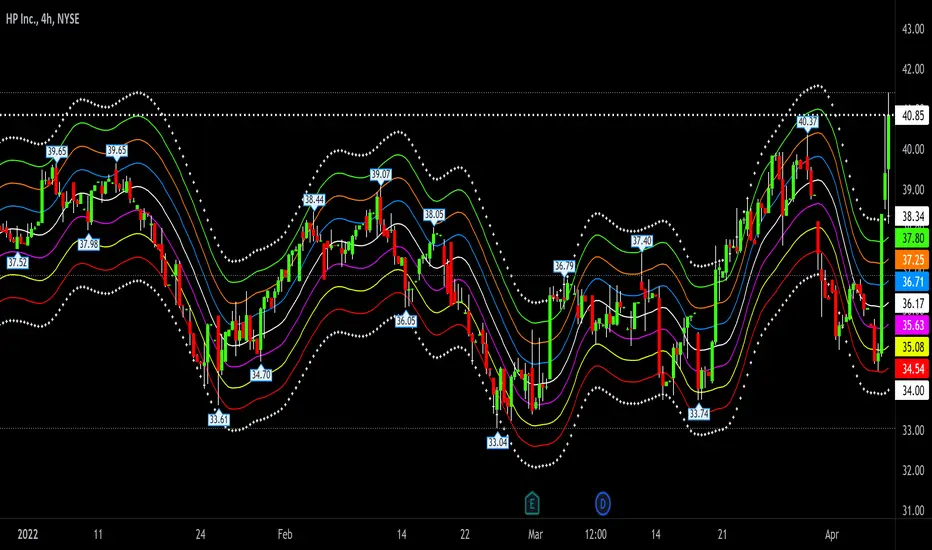
Task: Click the HP Inc., 4h, NYSE title
Action: pyautogui.click(x=42, y=19)
